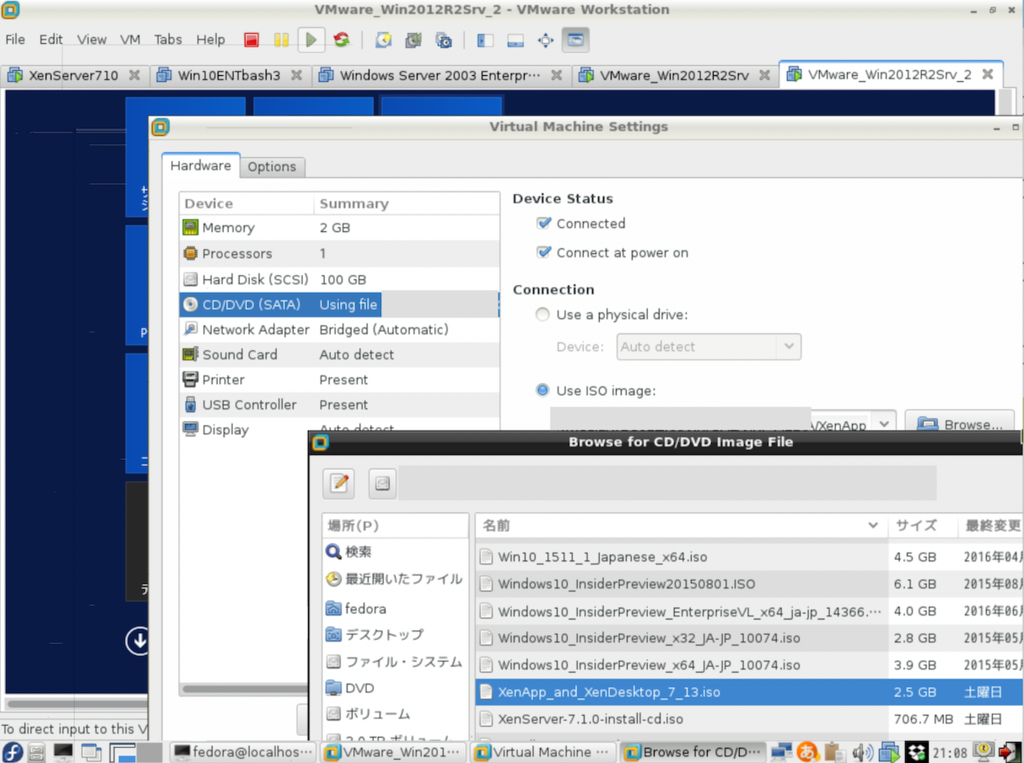1024x763 pixels.
Task: Click the Restart guest toolbar icon
Action: [341, 40]
